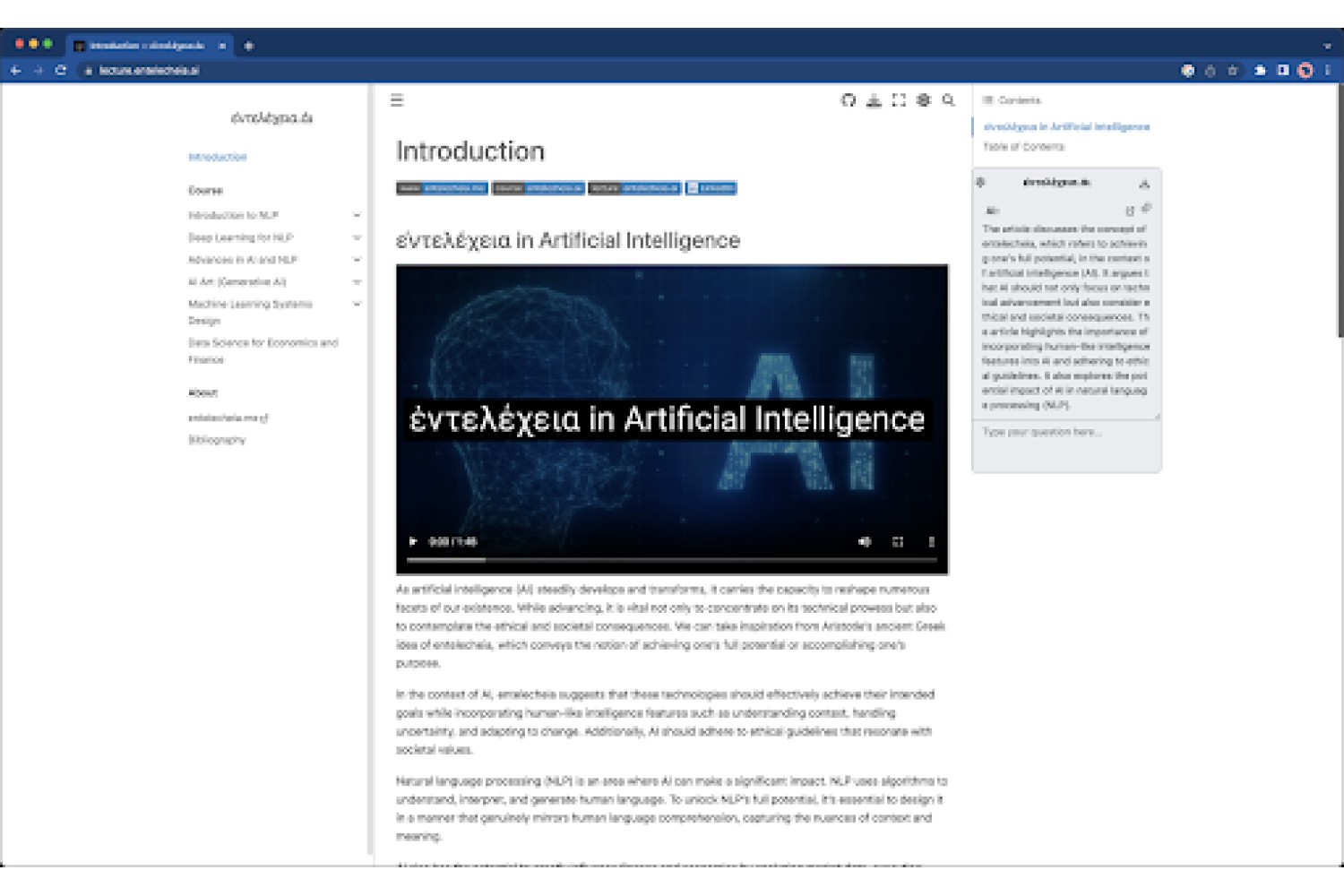Click the sidebar site logo title
This screenshot has height=896, width=1344.
click(x=271, y=117)
